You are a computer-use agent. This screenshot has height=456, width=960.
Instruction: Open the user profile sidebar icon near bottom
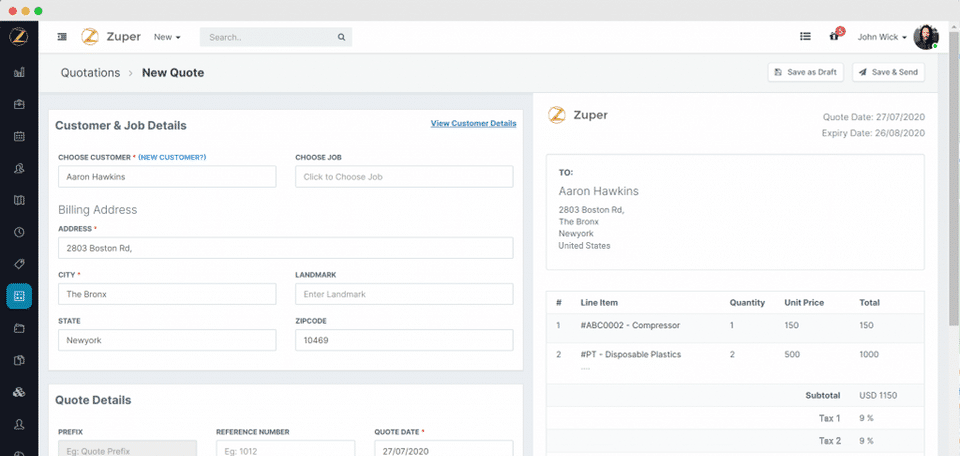point(19,424)
